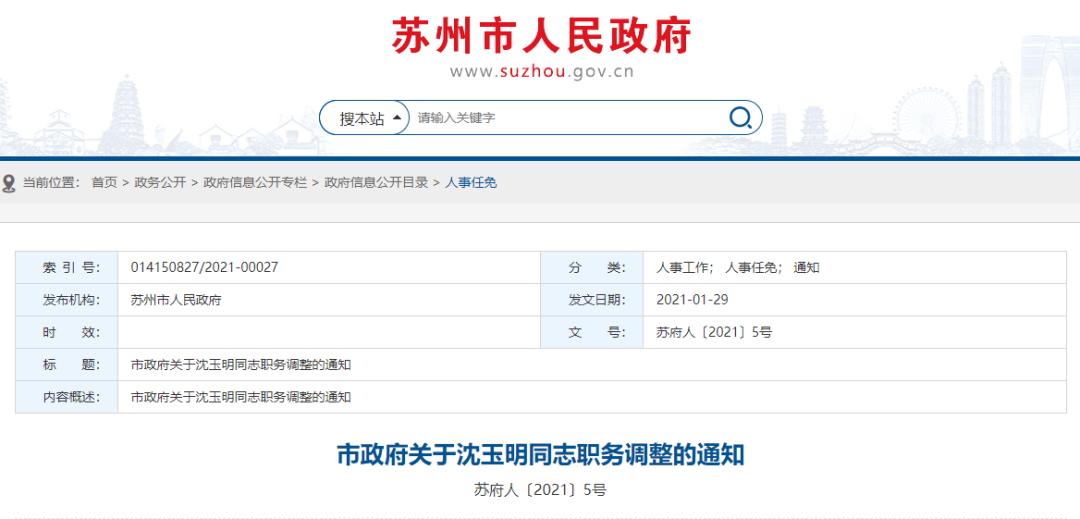Click the blue article heading 市政府关于沈玉明同志职务调整的通知

[x=541, y=455]
